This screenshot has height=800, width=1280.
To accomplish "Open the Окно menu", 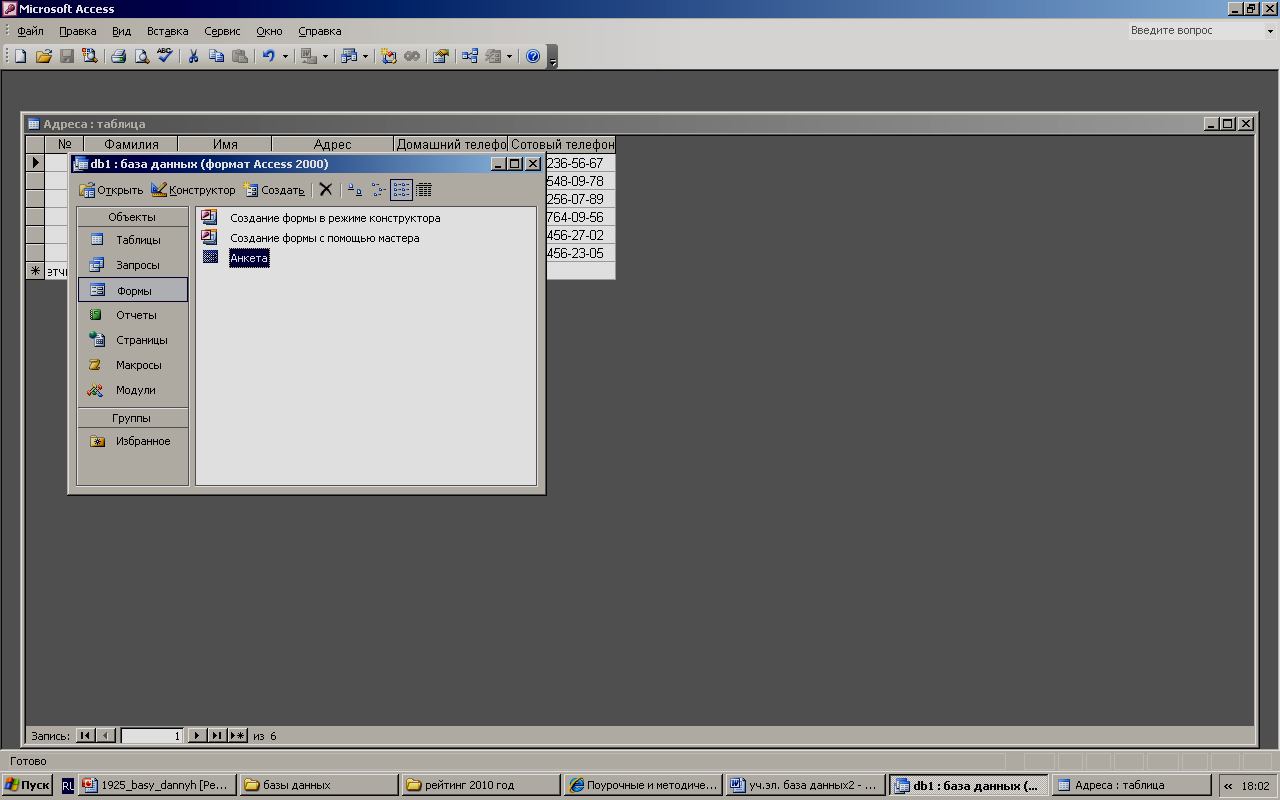I will tap(269, 31).
